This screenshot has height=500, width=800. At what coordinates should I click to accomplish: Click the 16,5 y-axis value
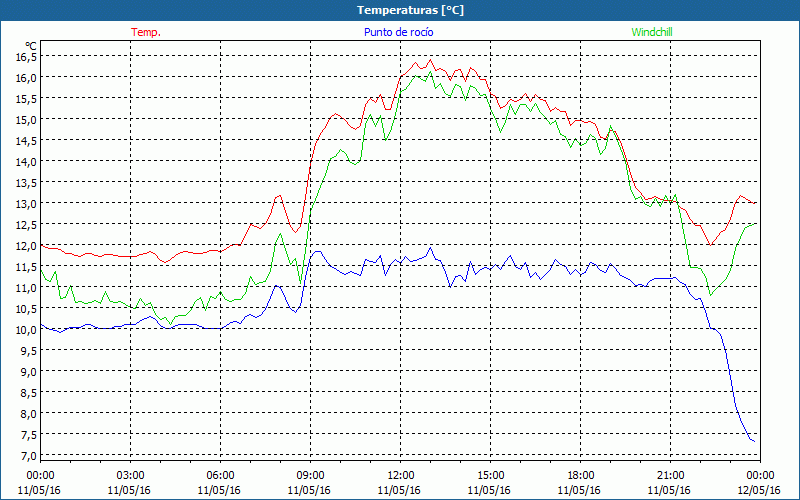click(x=27, y=57)
